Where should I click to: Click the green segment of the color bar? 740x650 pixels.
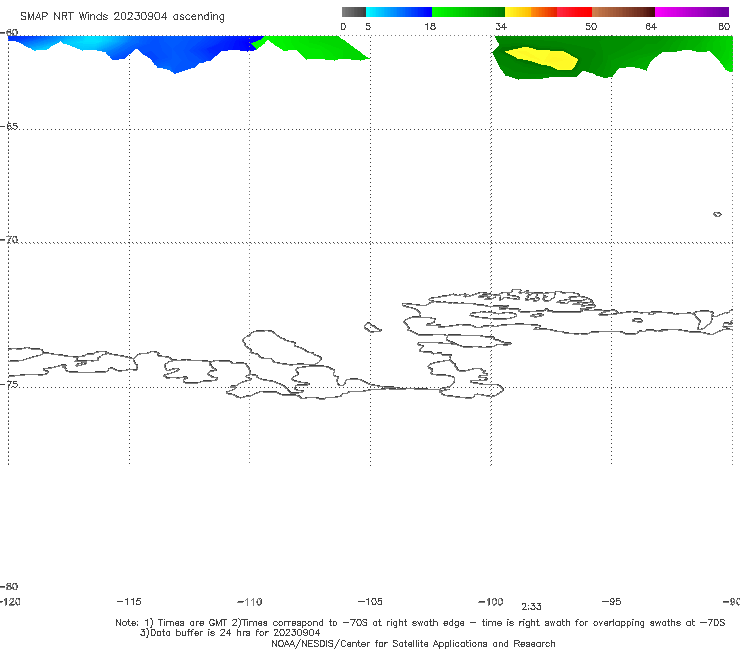coord(468,12)
